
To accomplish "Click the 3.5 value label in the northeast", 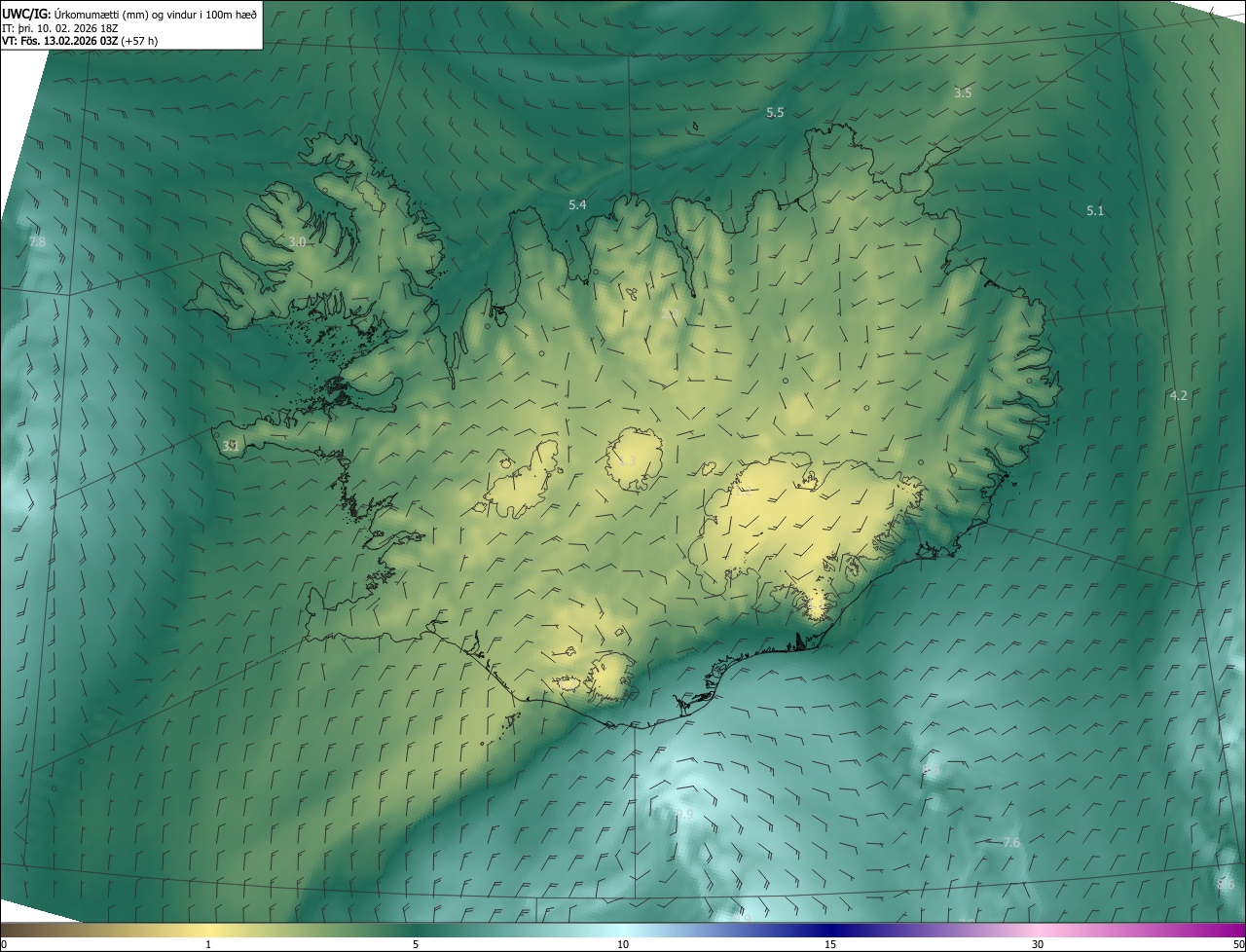I will click(963, 92).
